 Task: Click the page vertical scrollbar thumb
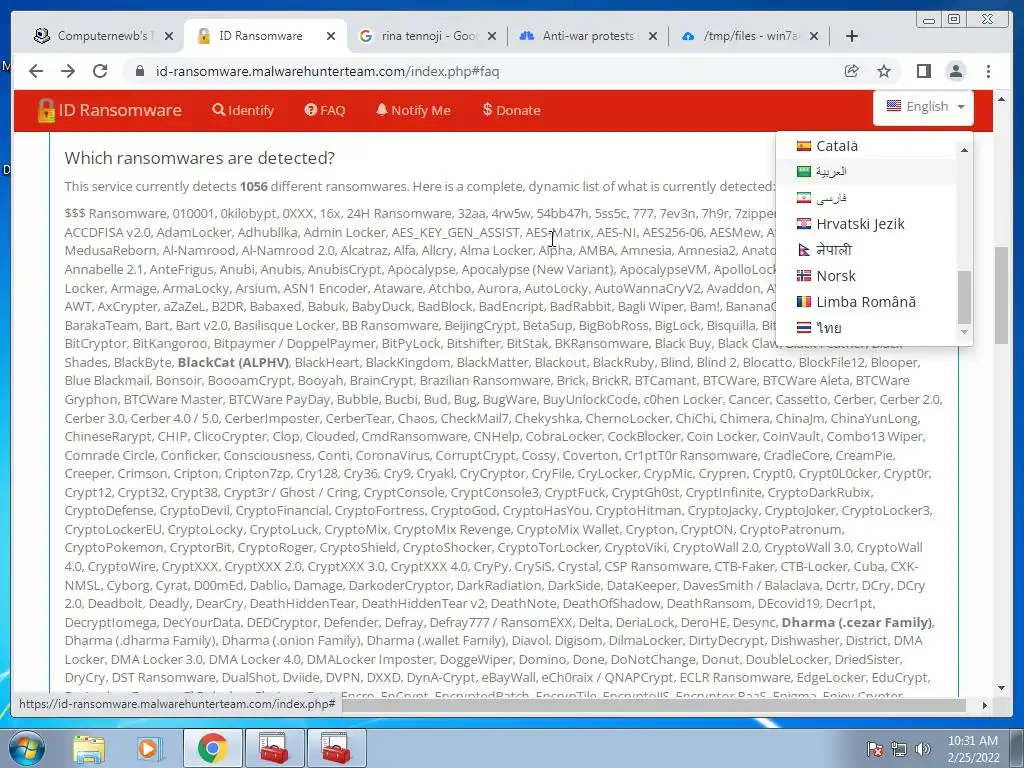click(1001, 295)
